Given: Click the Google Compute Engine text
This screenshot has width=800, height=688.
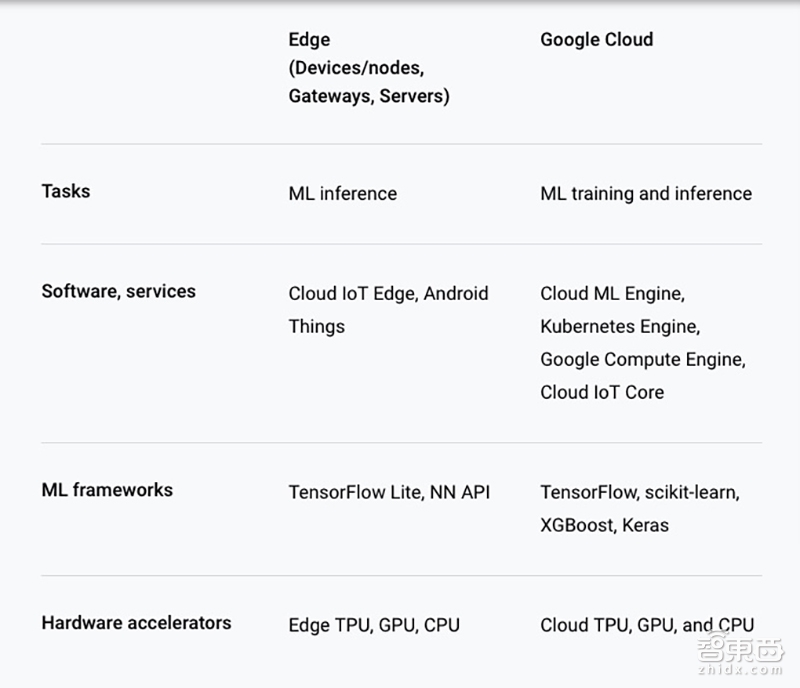Looking at the screenshot, I should pos(643,359).
